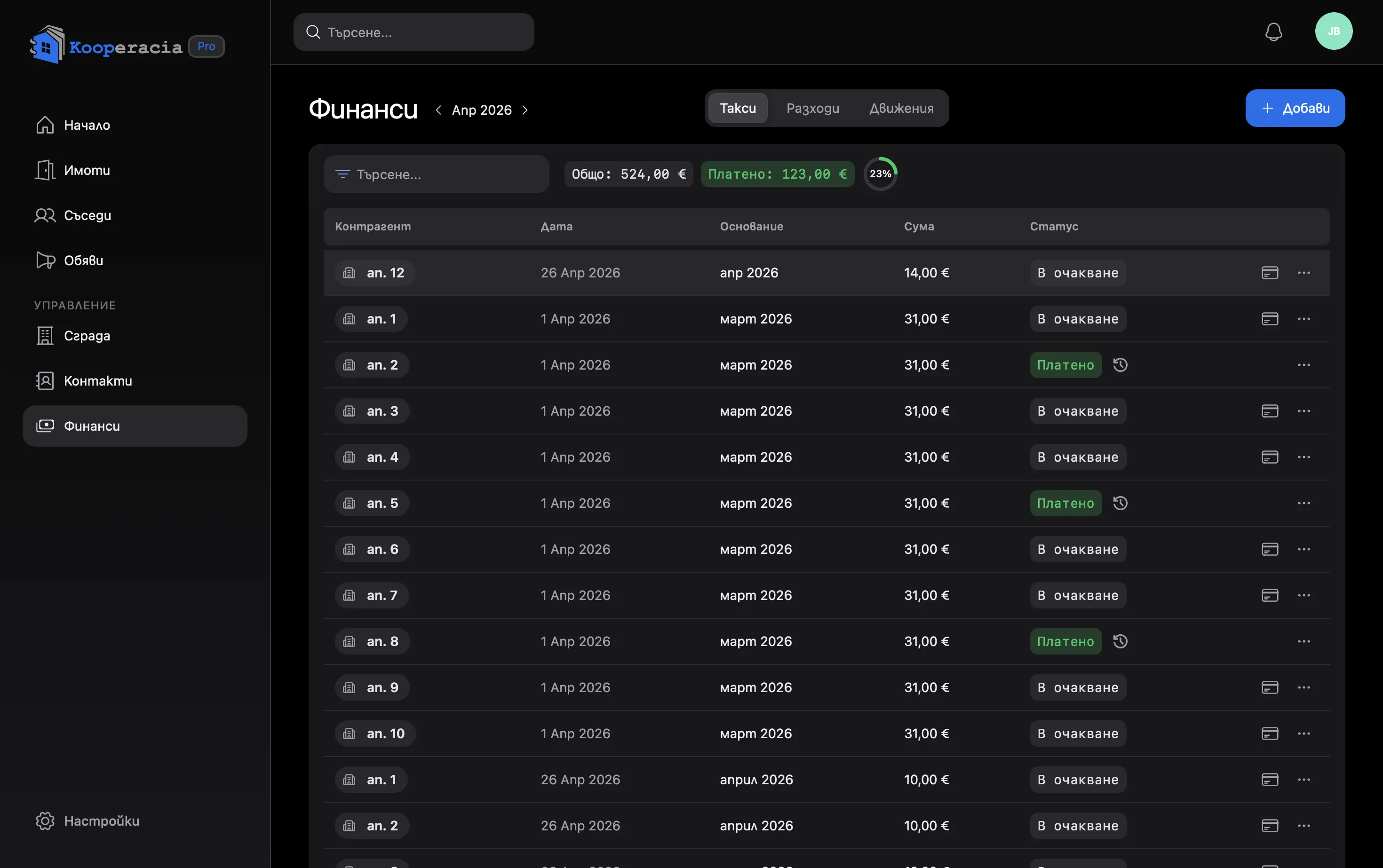Viewport: 1383px width, 868px height.
Task: Click В очакване status of ап. 12
Action: pos(1077,273)
